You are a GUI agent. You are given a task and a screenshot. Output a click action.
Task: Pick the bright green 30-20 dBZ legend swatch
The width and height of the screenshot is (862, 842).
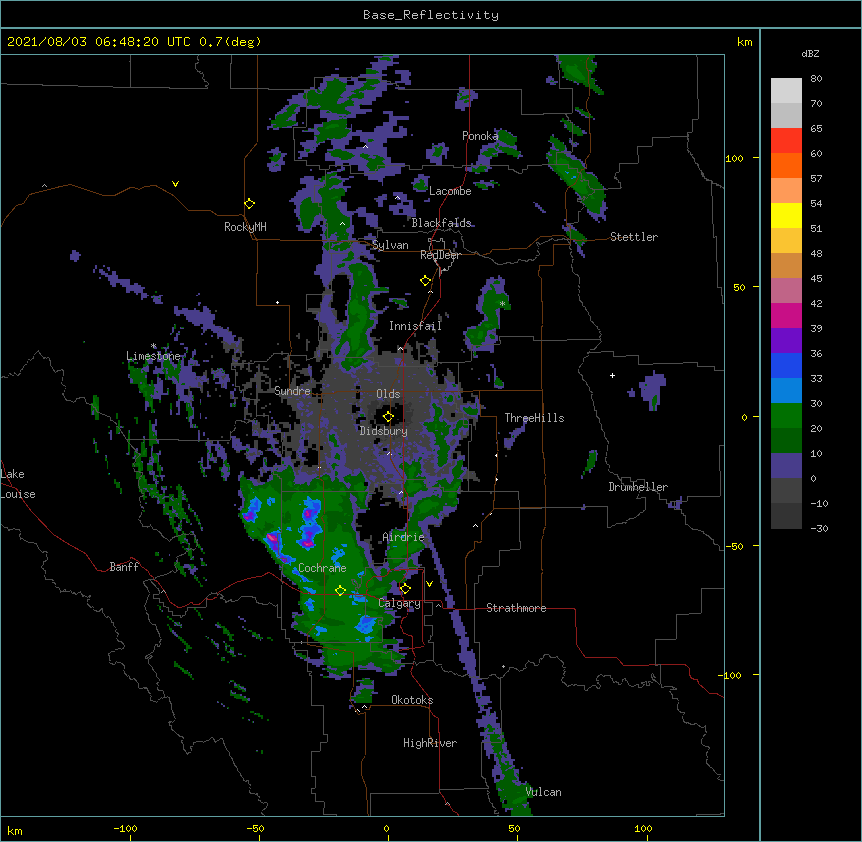(x=786, y=416)
